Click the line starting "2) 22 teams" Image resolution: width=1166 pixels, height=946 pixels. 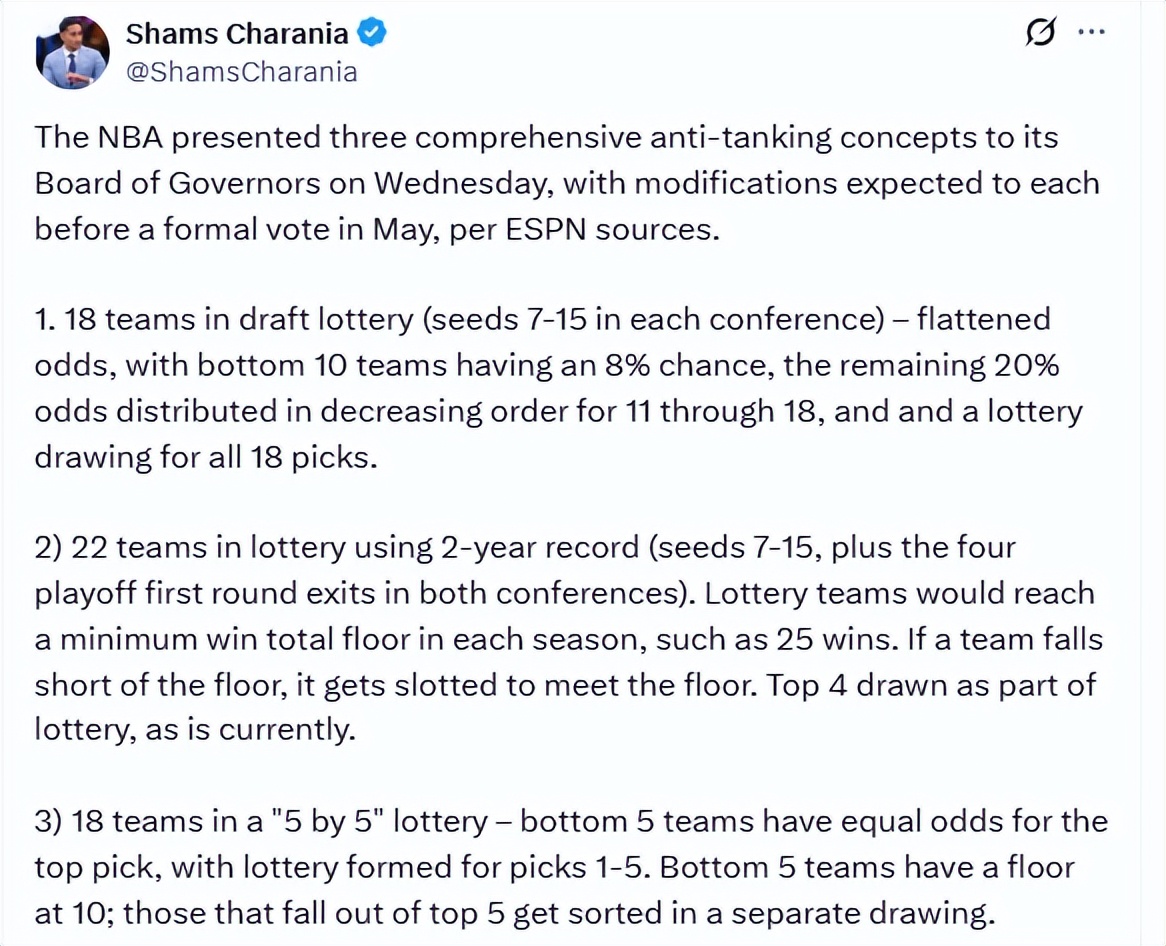pyautogui.click(x=525, y=548)
